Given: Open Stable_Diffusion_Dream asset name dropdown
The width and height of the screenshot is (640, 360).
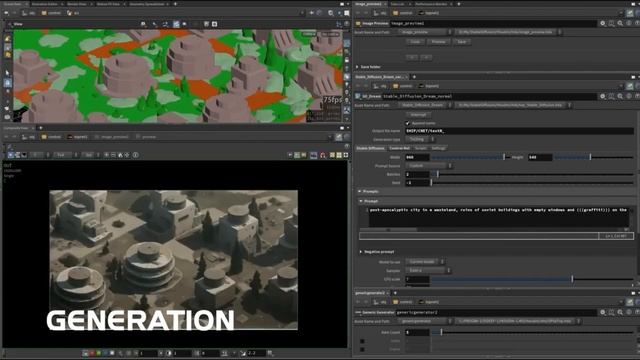Looking at the screenshot, I should pos(425,105).
